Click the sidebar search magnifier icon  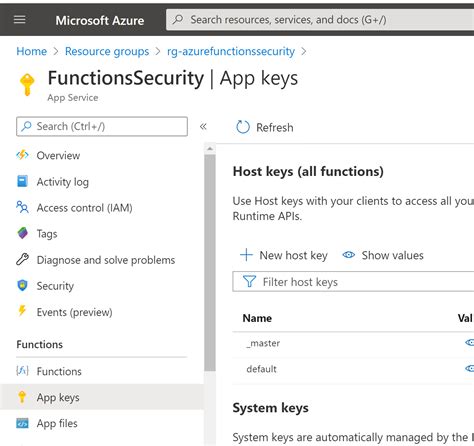point(26,126)
